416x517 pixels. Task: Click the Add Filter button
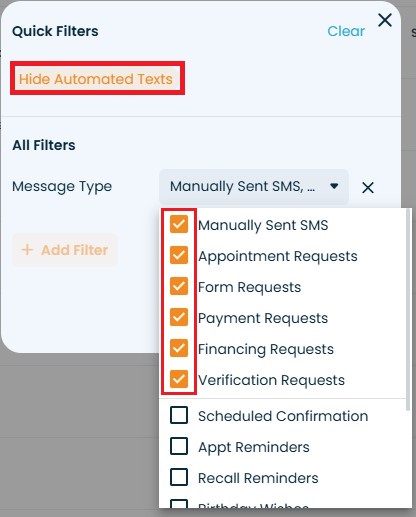click(65, 250)
